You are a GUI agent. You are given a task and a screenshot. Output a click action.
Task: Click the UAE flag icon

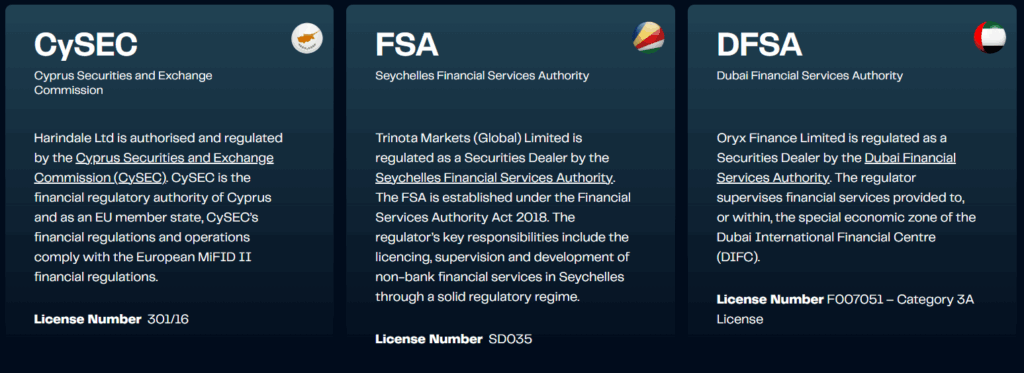[990, 38]
